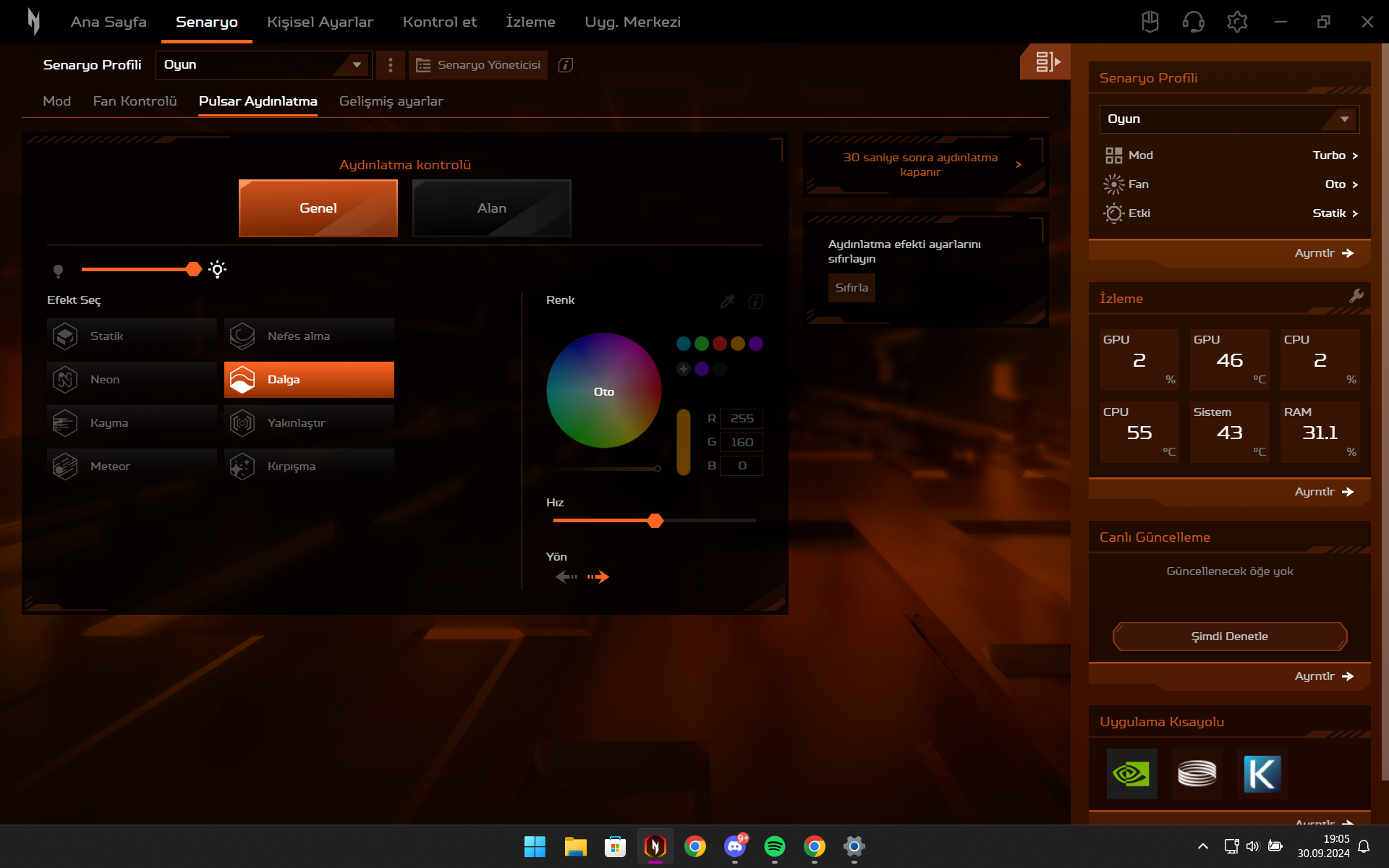Open Ayrıntılar under İzleme panel
This screenshot has height=868, width=1389.
1323,492
